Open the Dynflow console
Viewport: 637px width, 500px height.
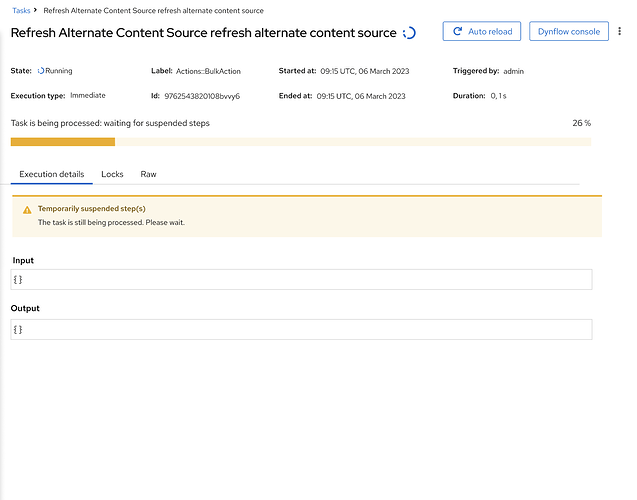tap(568, 32)
